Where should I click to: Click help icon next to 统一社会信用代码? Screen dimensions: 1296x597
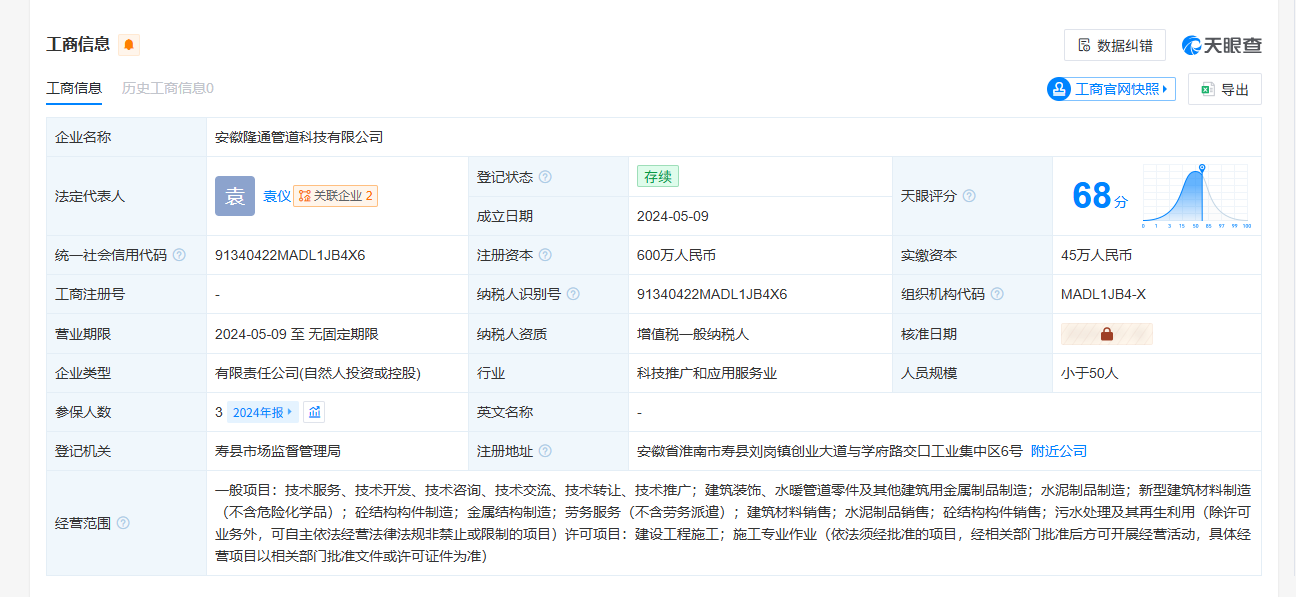click(x=179, y=255)
